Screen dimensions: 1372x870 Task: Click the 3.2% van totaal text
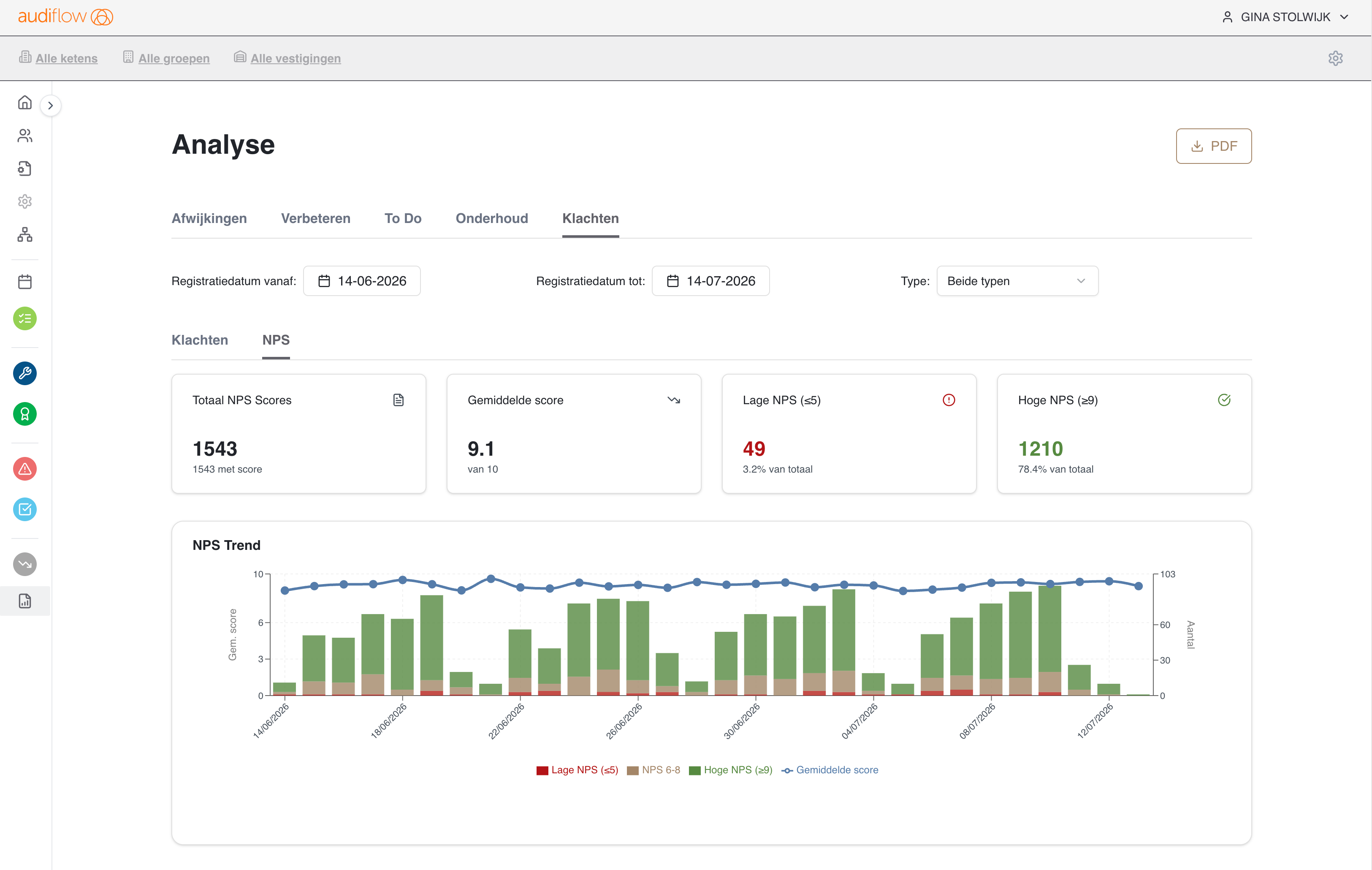point(778,469)
